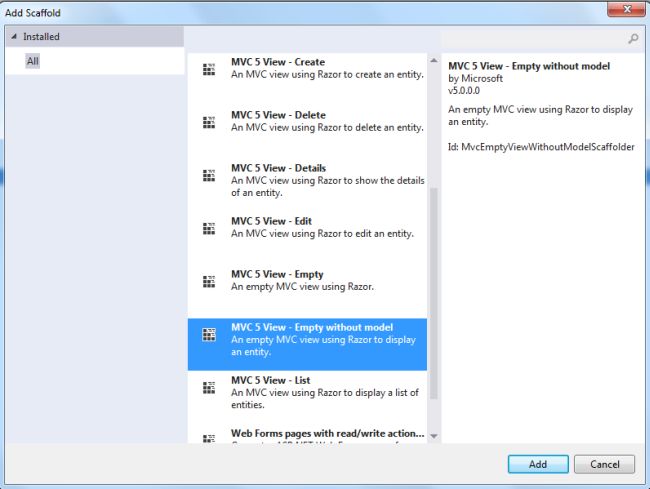The height and width of the screenshot is (489, 650).
Task: Click the list's vertical scrollbar thumb
Action: tap(434, 293)
